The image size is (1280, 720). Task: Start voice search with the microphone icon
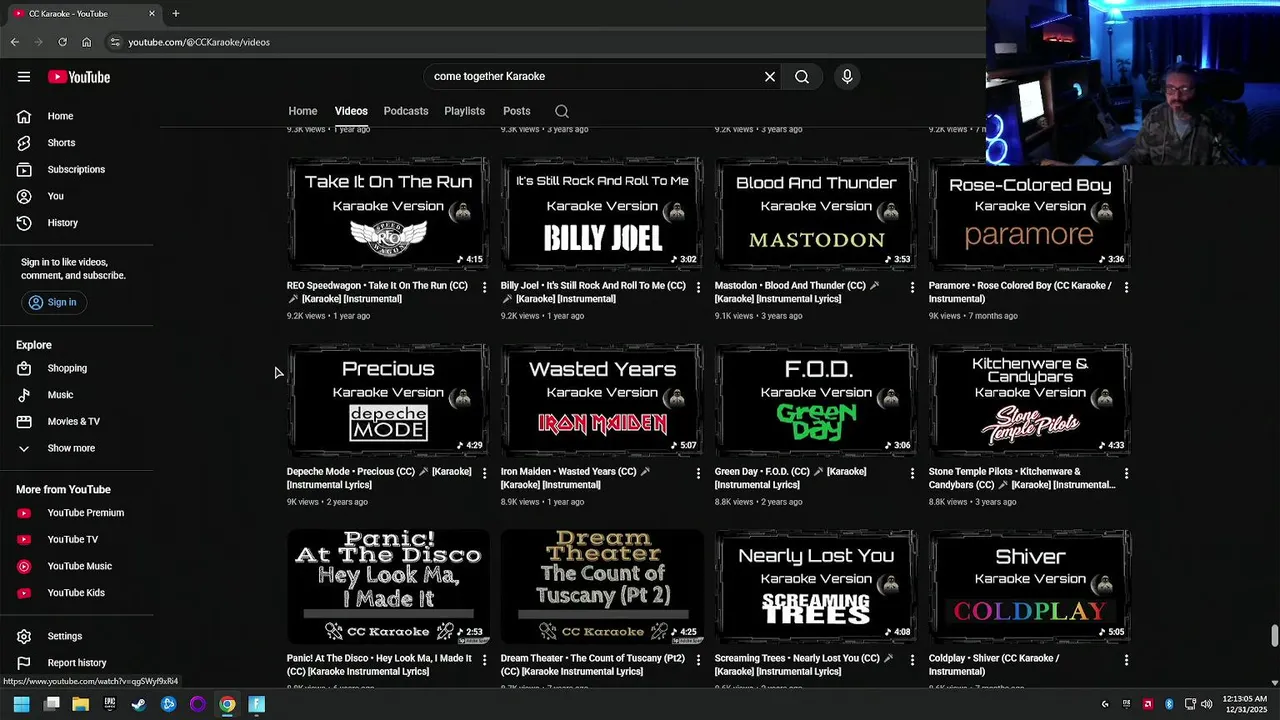click(x=847, y=76)
